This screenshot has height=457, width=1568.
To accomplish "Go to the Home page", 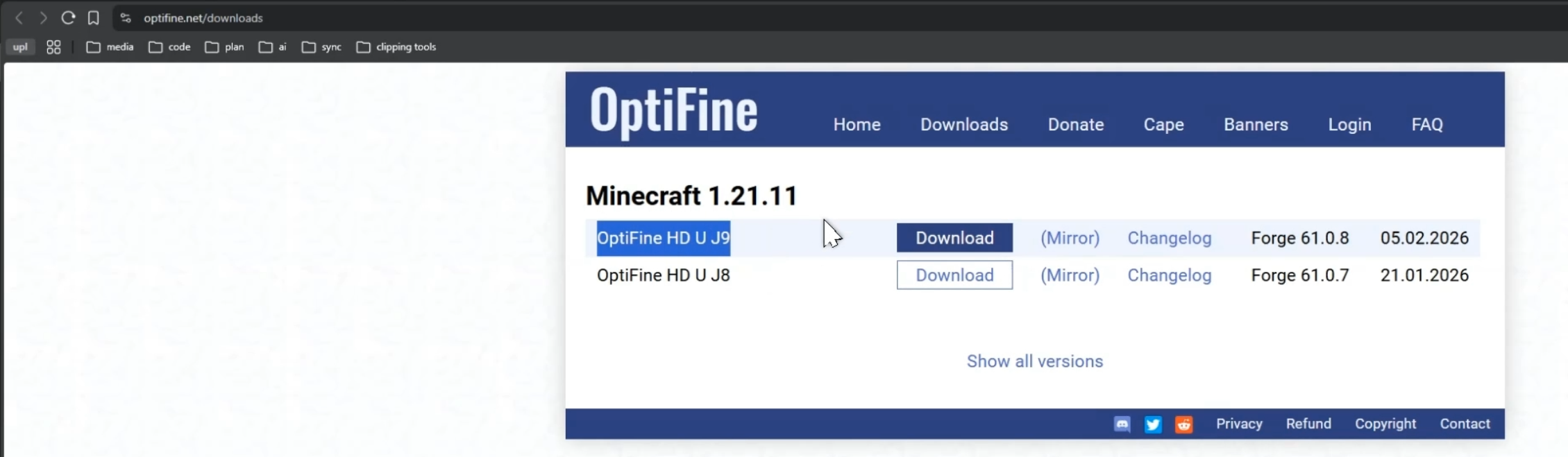I will [x=857, y=125].
